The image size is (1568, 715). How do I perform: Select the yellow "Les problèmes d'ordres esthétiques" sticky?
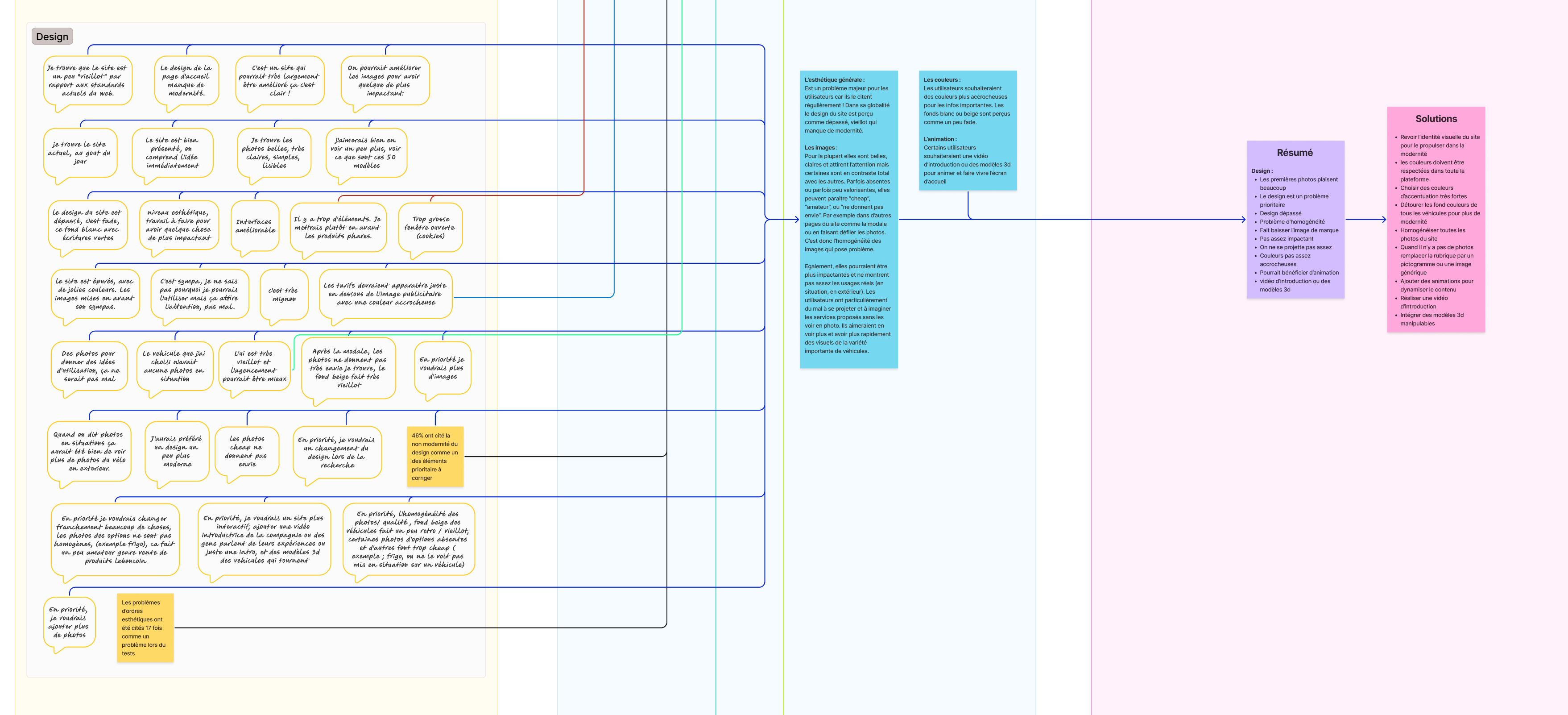pos(145,628)
